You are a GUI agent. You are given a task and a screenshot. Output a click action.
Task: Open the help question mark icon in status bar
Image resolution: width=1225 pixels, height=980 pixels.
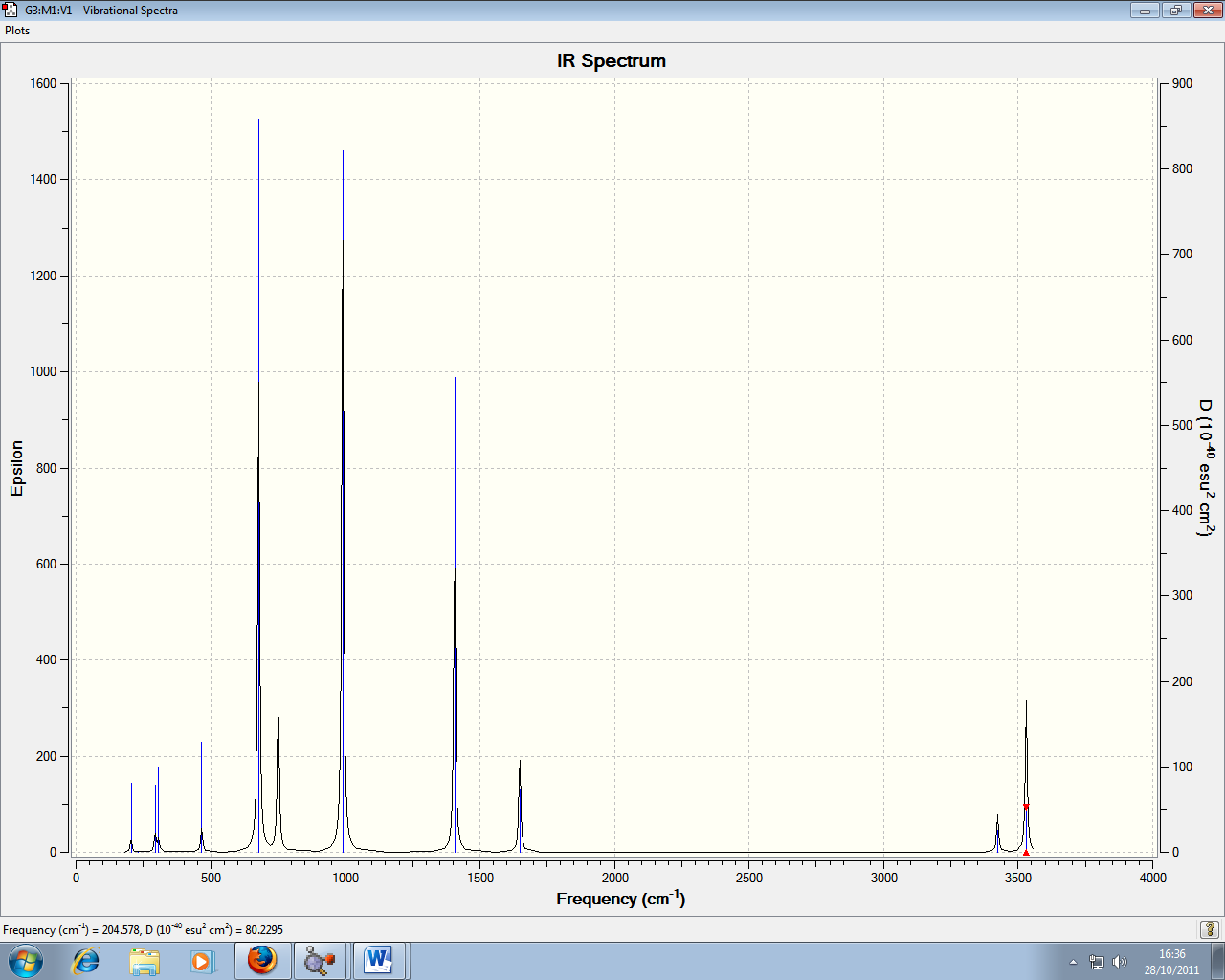(1210, 929)
